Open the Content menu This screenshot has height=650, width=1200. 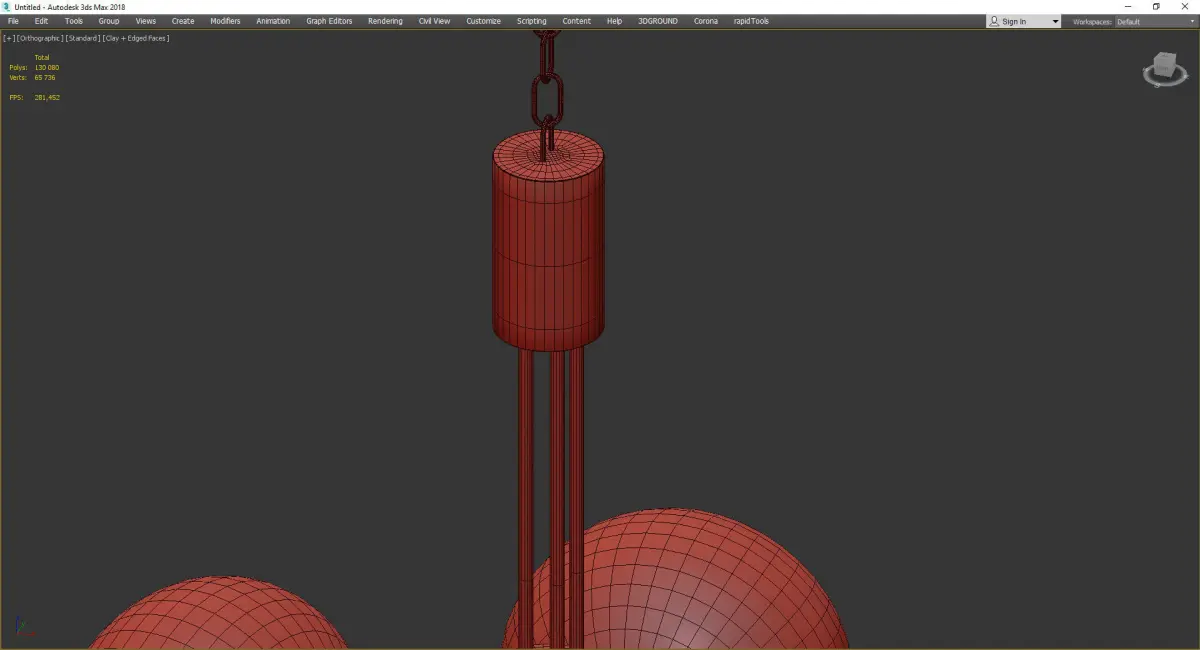[x=577, y=21]
